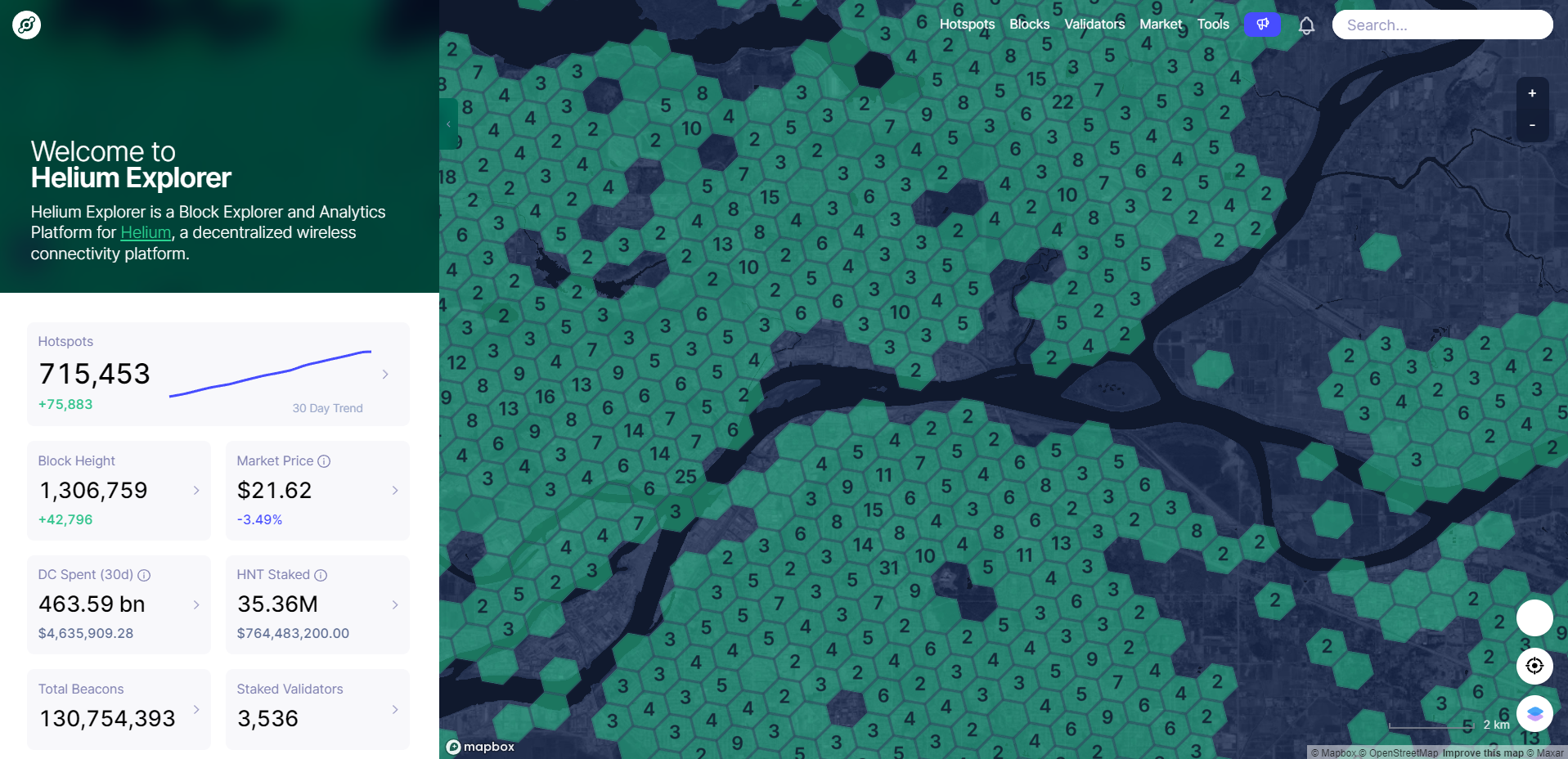Screen dimensions: 1568x759
Task: Click the 35.36M HNT staked value
Action: point(277,604)
